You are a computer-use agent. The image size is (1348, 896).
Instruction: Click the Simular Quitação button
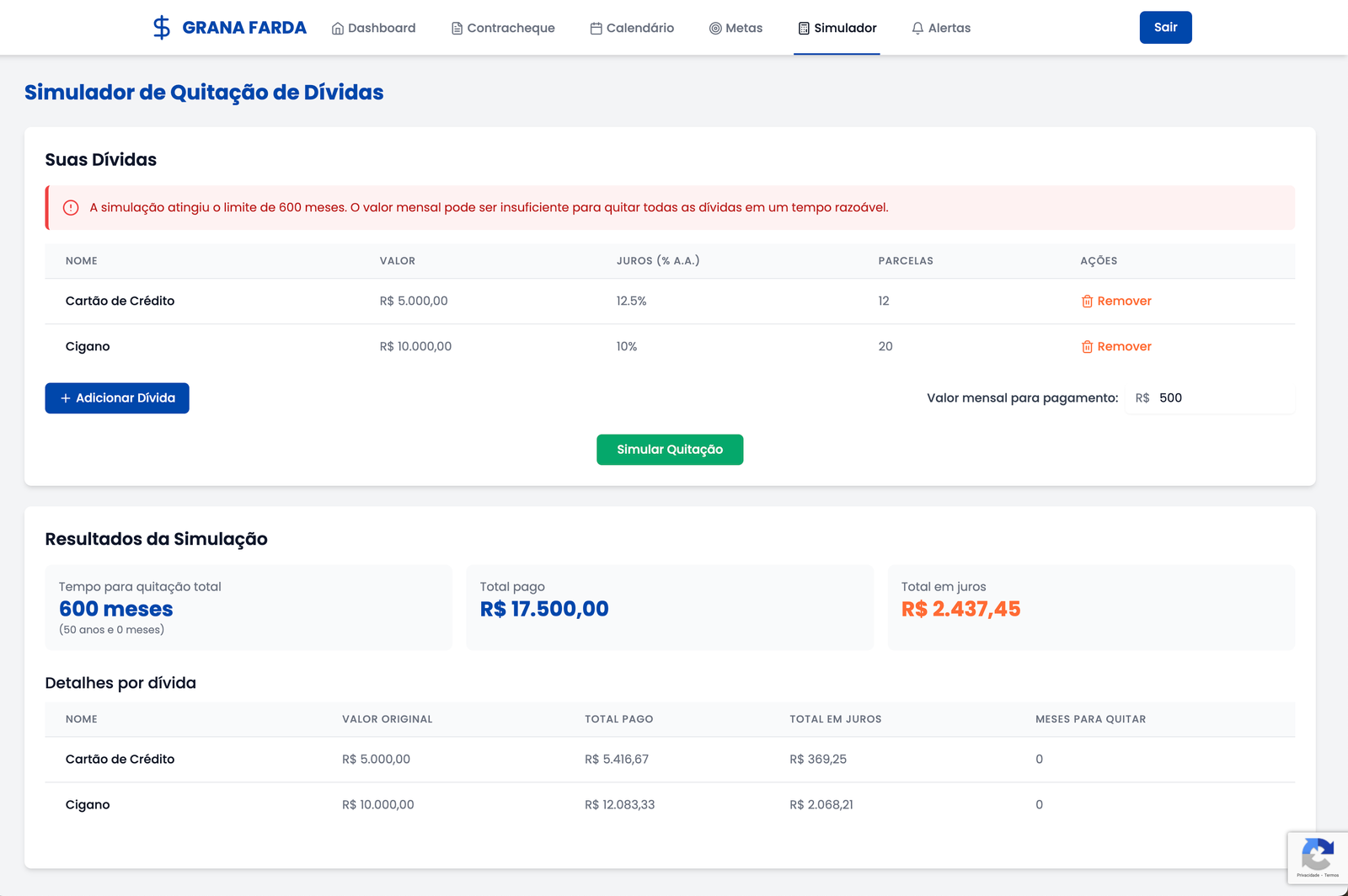pos(669,449)
